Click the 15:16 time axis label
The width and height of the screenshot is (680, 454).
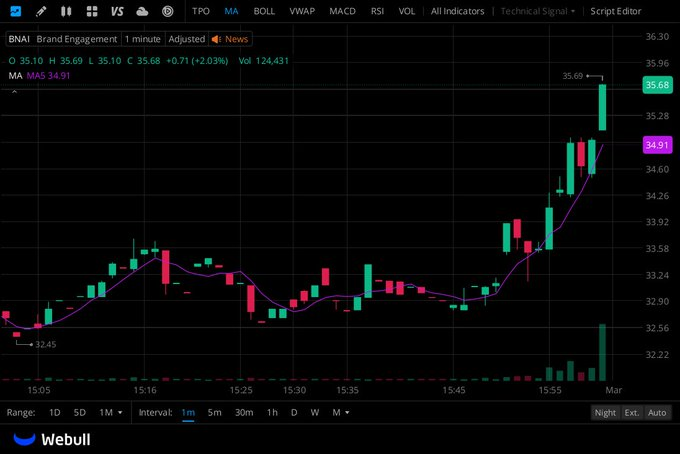pos(145,390)
